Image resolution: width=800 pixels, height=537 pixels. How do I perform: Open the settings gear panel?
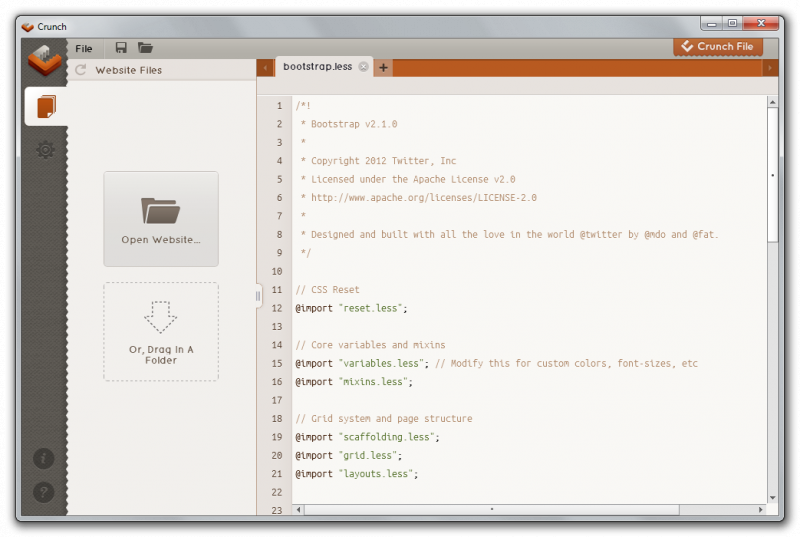[45, 150]
